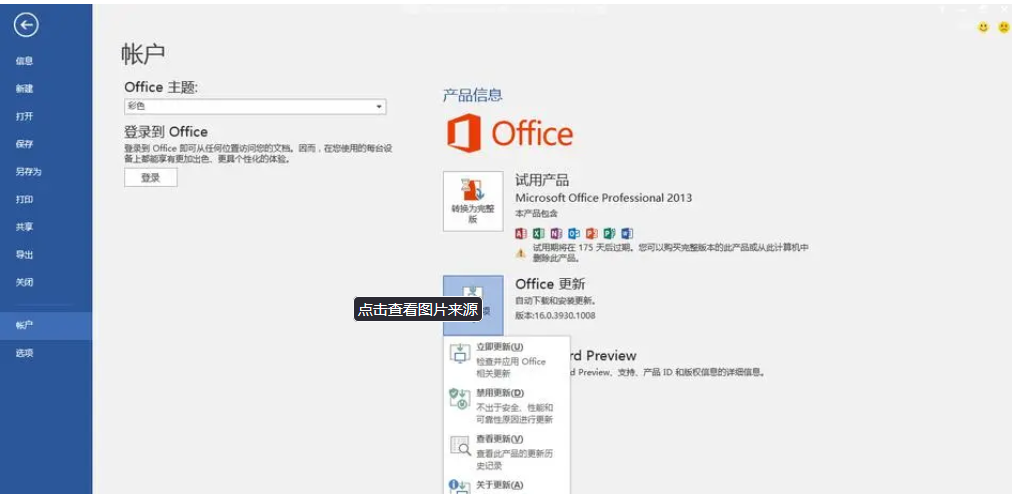Image resolution: width=1012 pixels, height=494 pixels.
Task: Go to the 打印 page
Action: 25,200
